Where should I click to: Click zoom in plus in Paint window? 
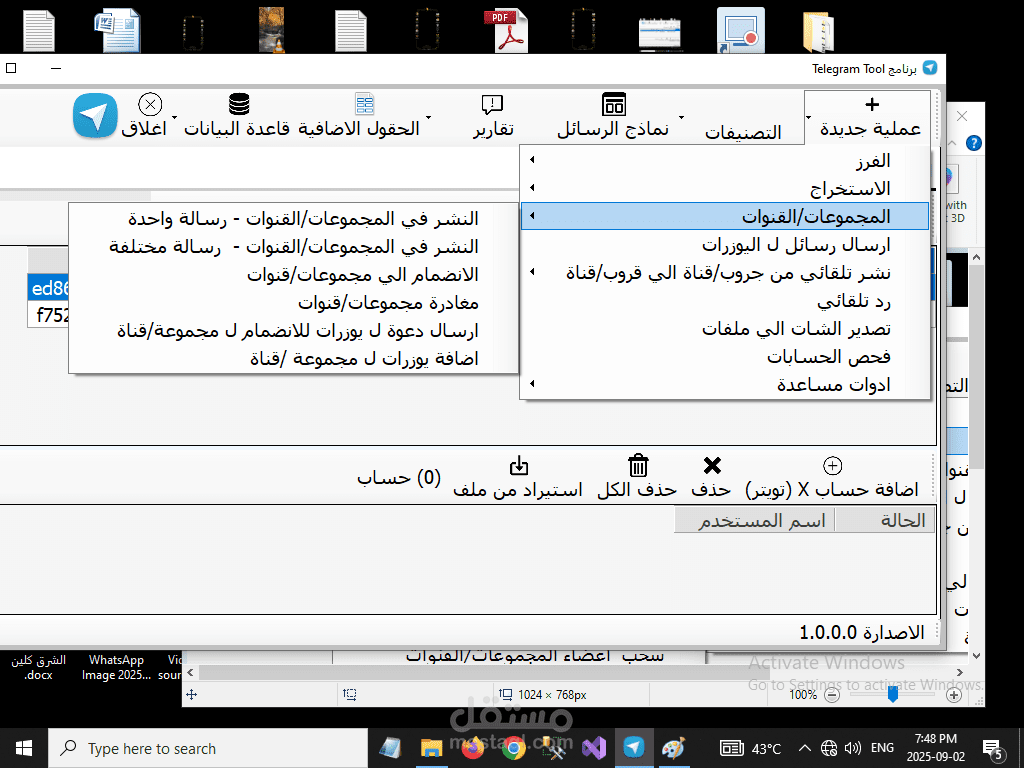click(x=953, y=695)
